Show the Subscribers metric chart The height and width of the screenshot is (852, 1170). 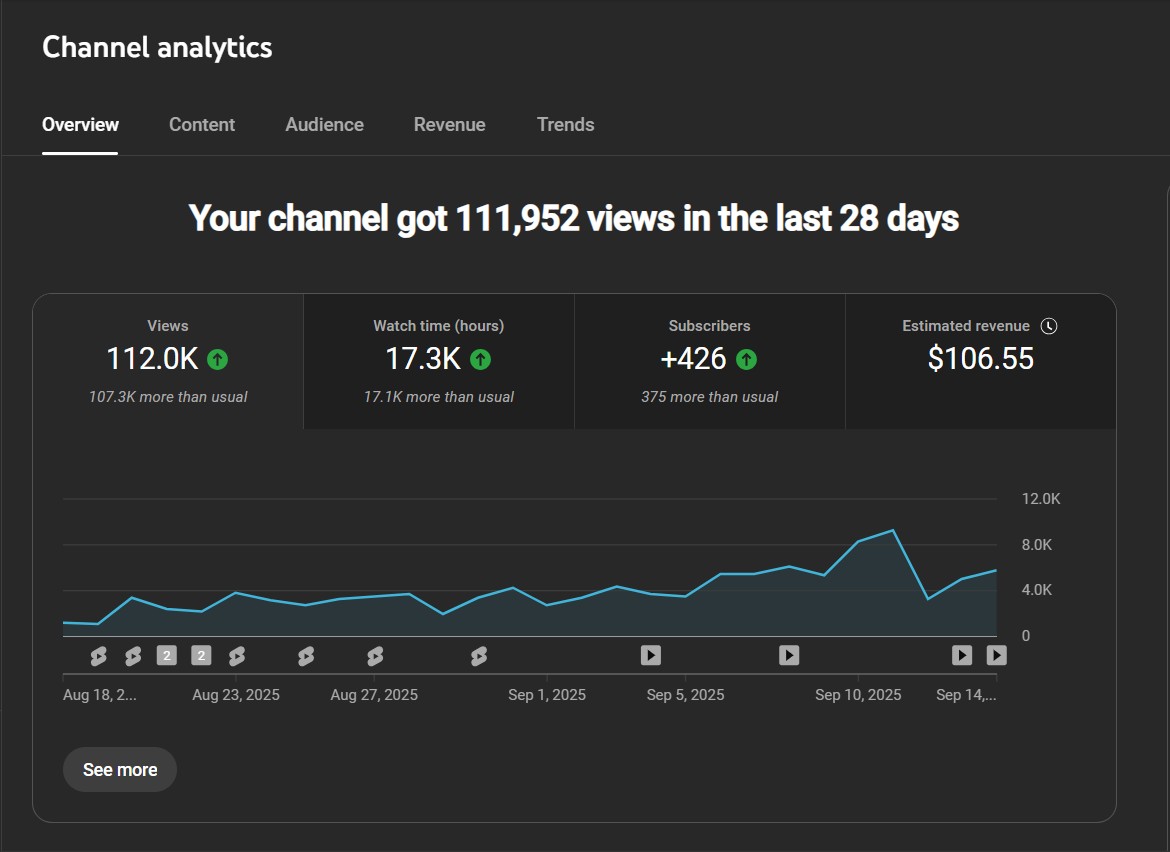(x=709, y=361)
